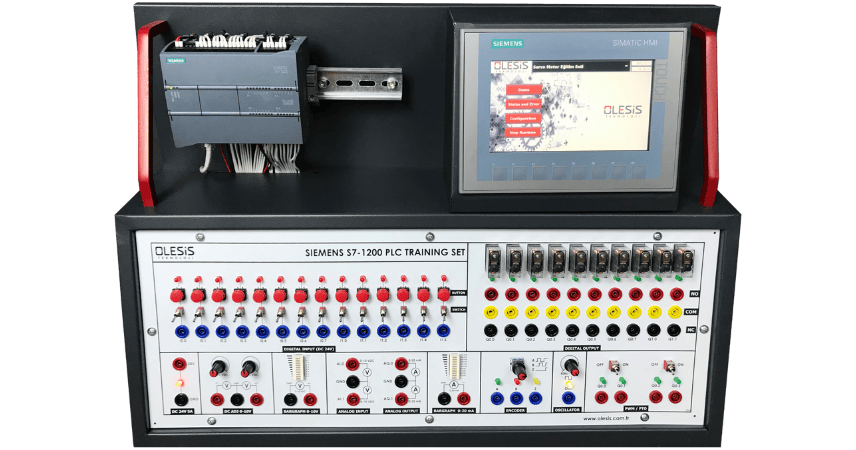
Task: Select the Siemens S7-1200 PLC module
Action: [233, 92]
